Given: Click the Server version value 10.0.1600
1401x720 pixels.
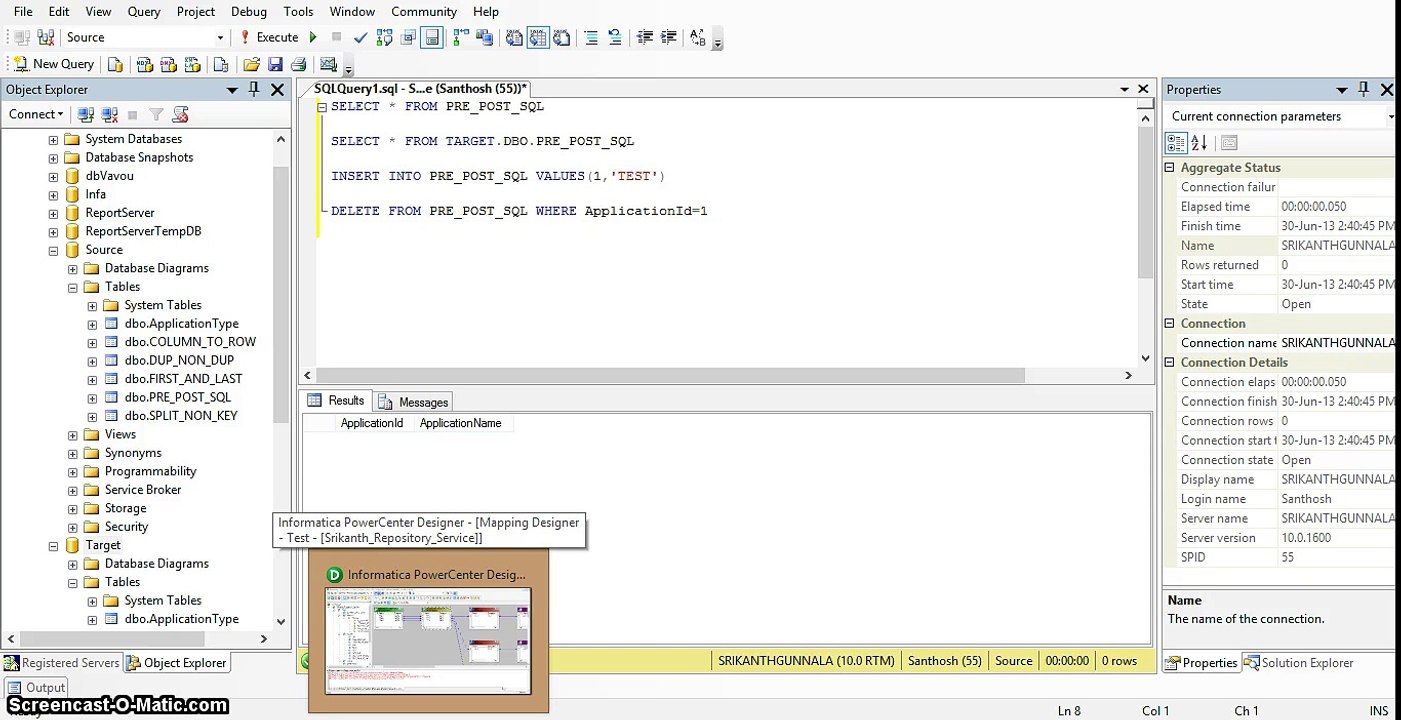Looking at the screenshot, I should 1306,538.
